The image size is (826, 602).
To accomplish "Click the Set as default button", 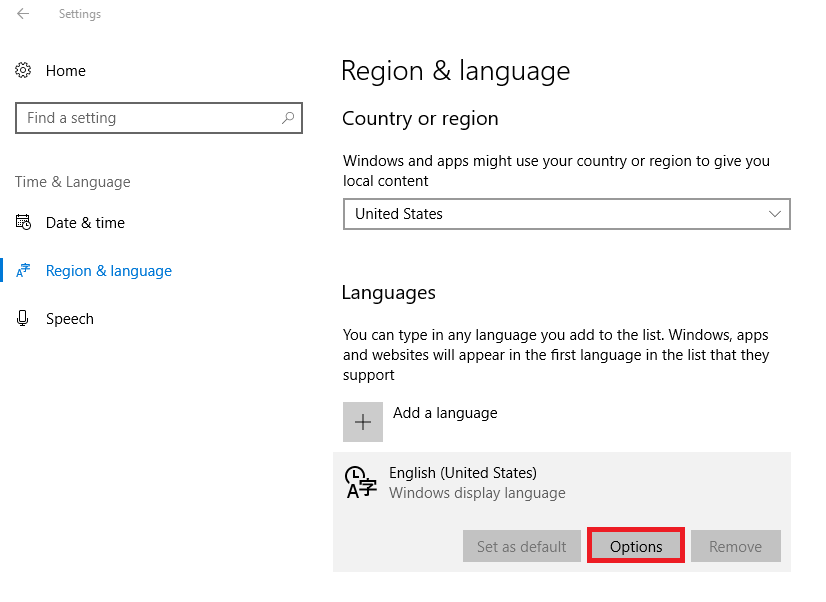I will [522, 547].
